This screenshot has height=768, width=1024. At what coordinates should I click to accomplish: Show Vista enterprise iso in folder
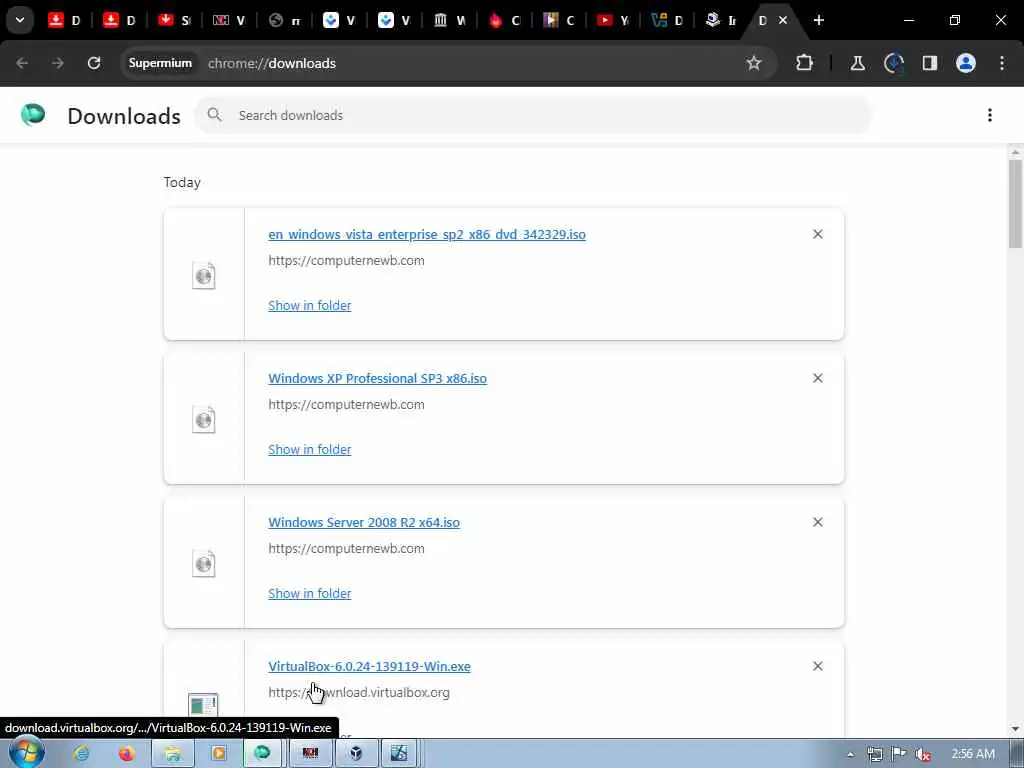coord(310,306)
